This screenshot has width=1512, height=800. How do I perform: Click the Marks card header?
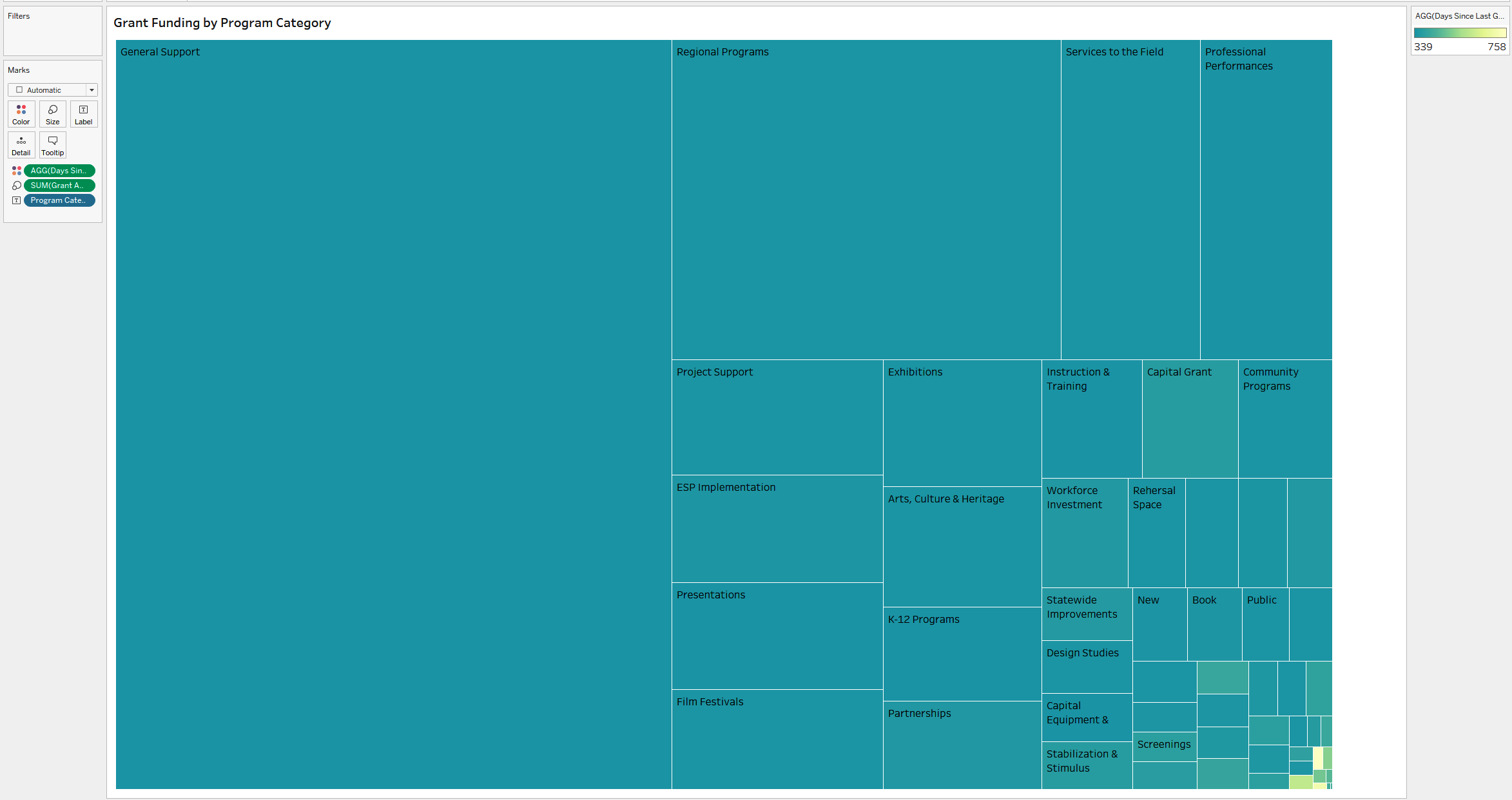(19, 70)
